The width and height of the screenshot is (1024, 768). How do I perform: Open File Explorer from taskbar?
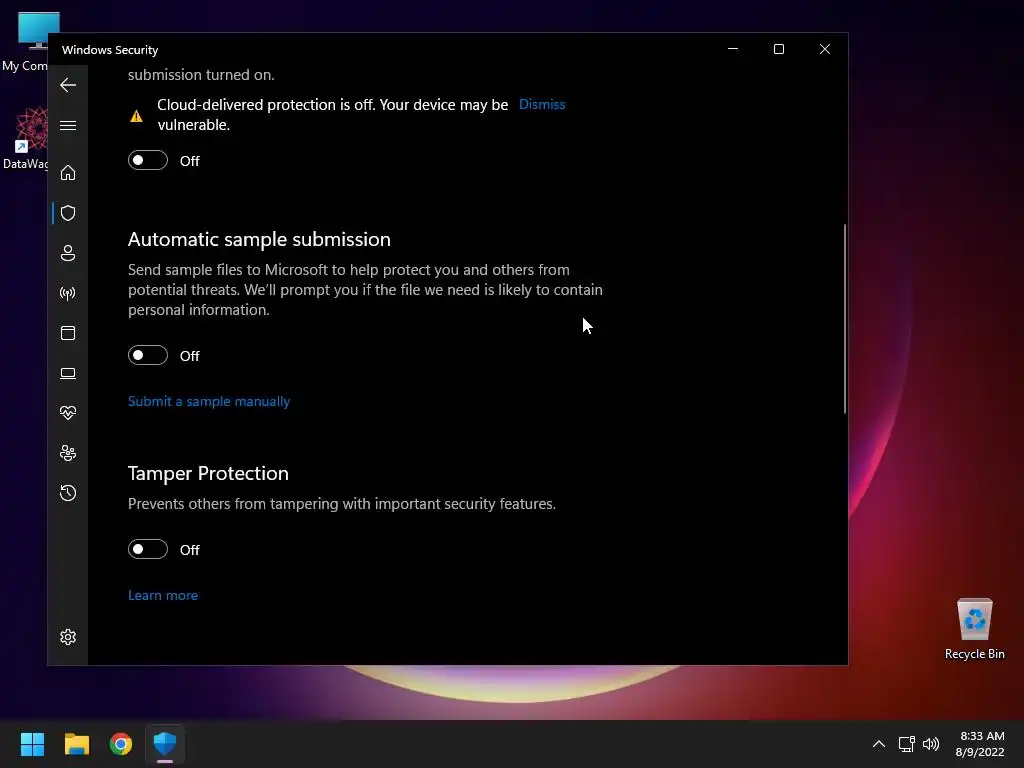[76, 744]
